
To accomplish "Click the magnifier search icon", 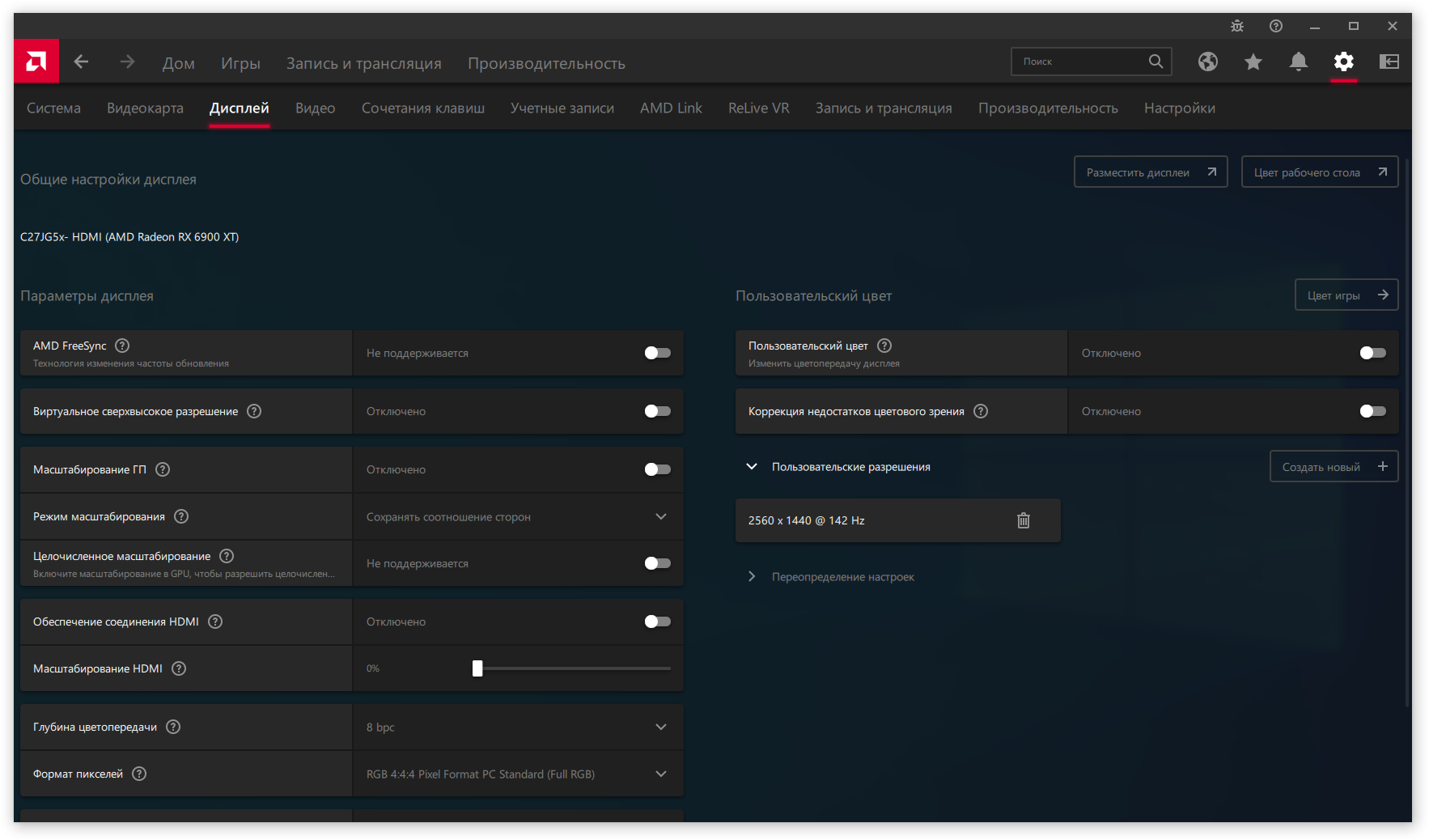I will click(x=1155, y=62).
